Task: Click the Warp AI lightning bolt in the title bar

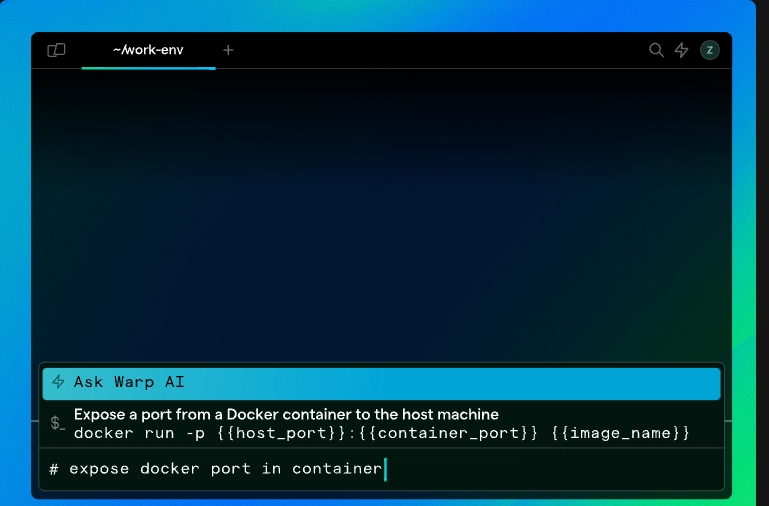Action: click(x=682, y=50)
